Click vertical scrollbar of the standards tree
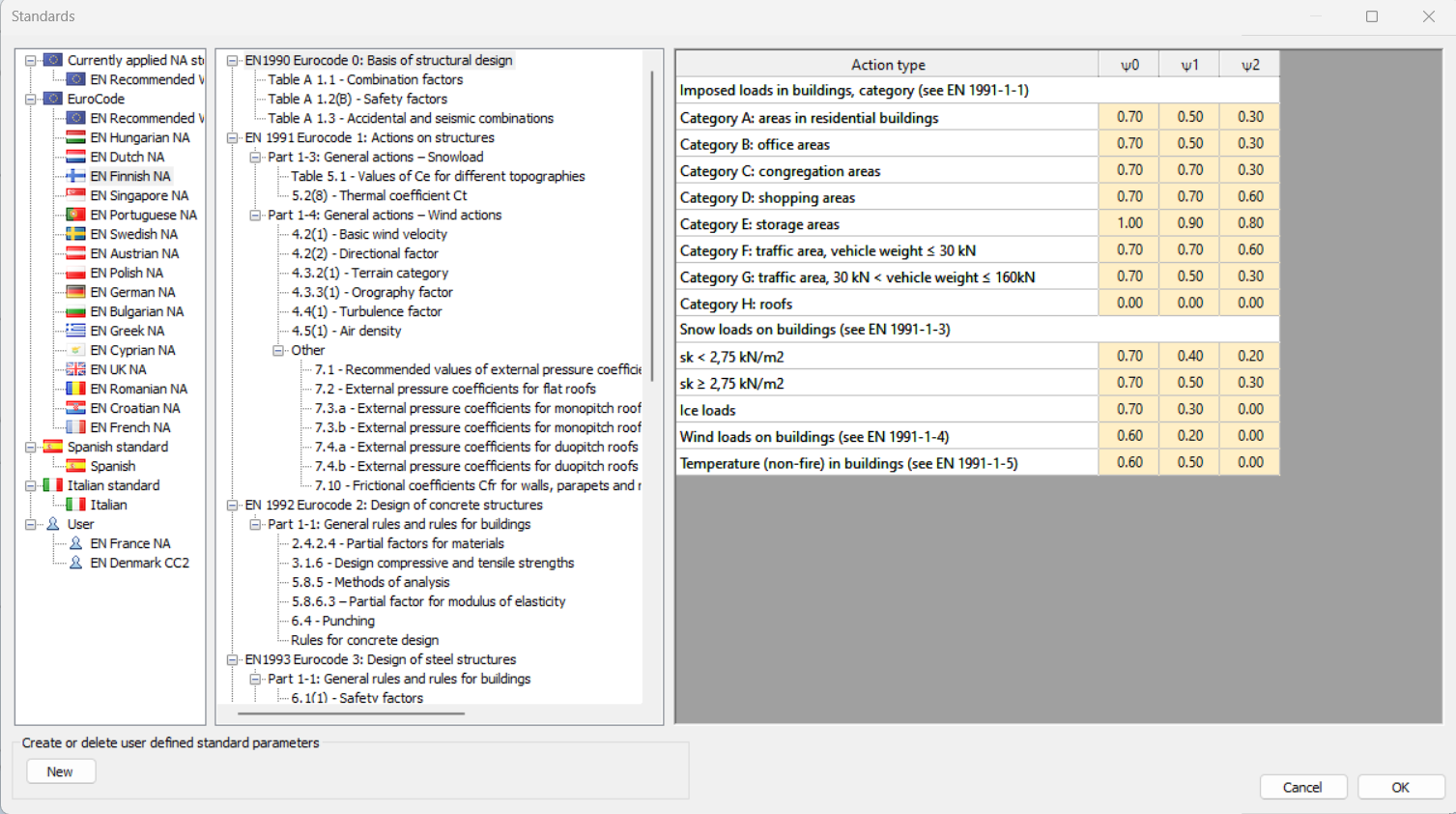This screenshot has height=814, width=1456. [653, 224]
